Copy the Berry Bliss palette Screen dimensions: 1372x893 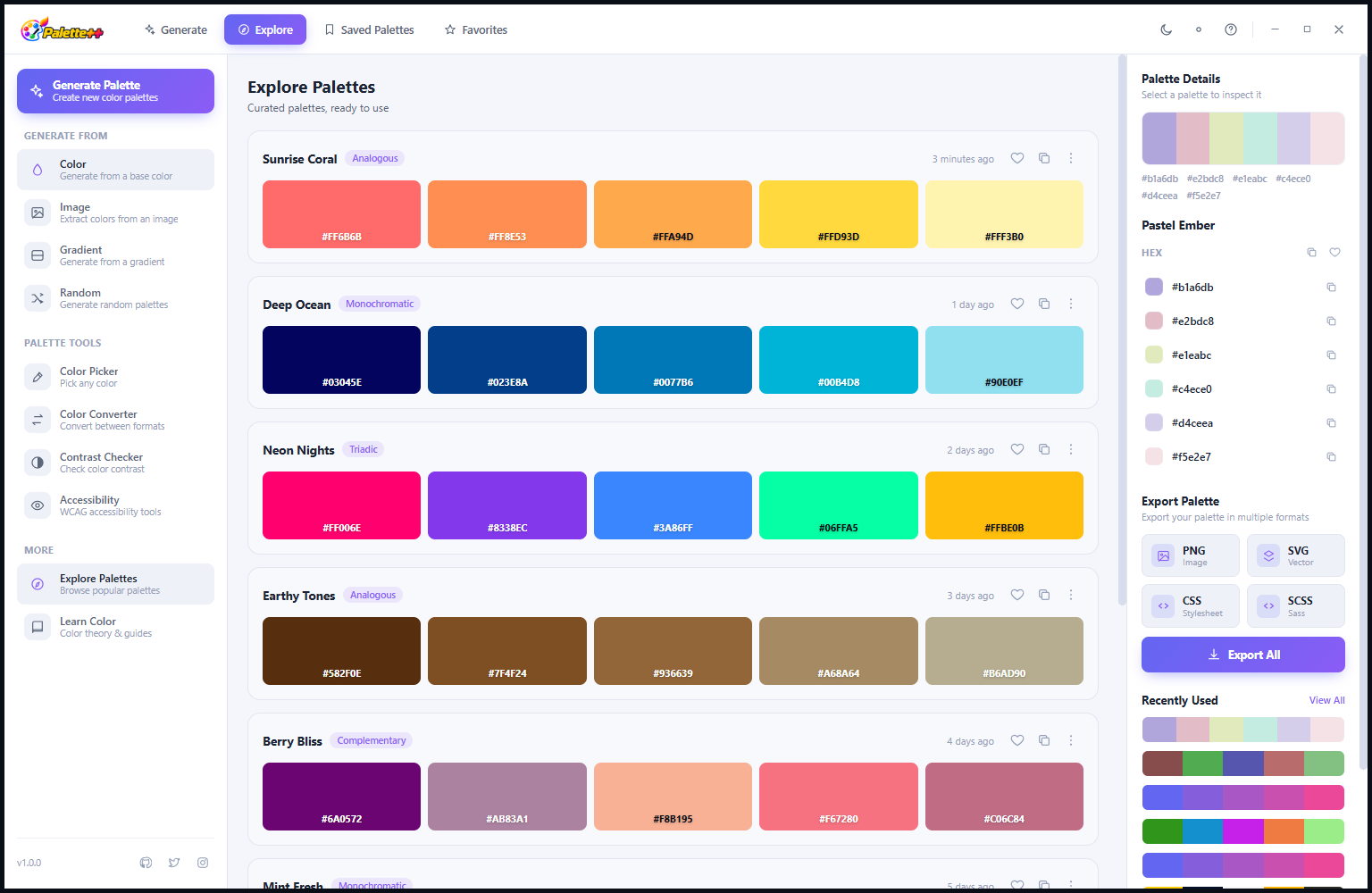(1043, 740)
